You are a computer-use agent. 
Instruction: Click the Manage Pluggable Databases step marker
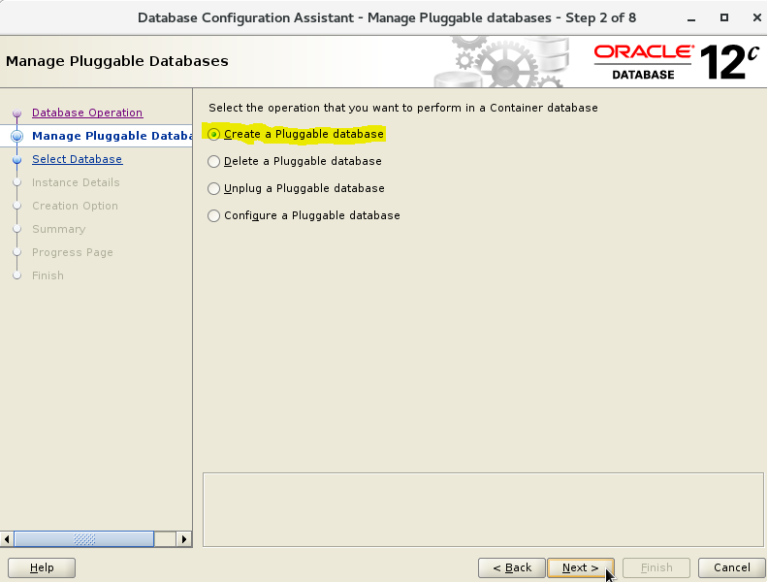17,136
